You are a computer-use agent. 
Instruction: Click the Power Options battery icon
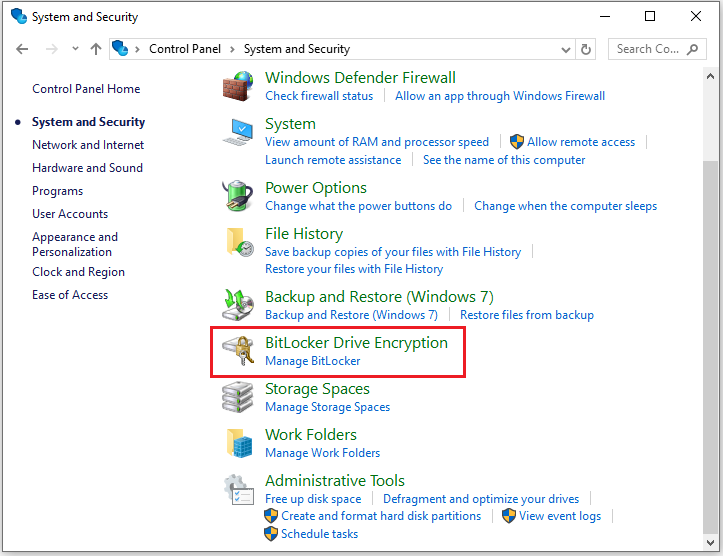[238, 196]
